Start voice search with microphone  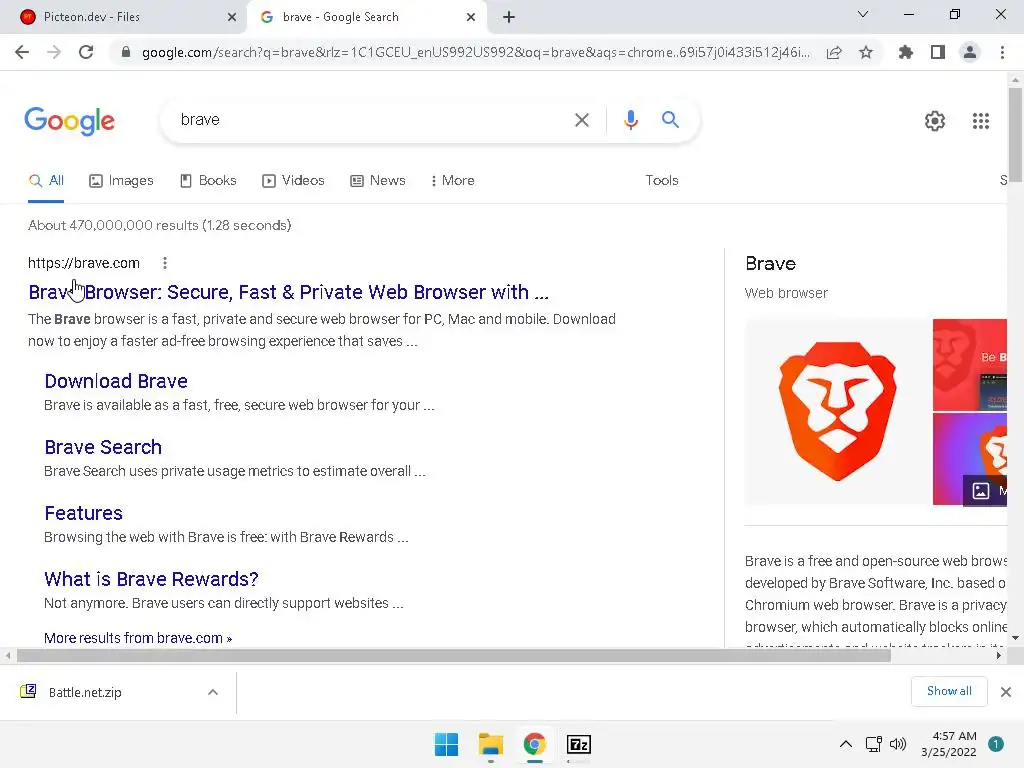click(x=630, y=120)
